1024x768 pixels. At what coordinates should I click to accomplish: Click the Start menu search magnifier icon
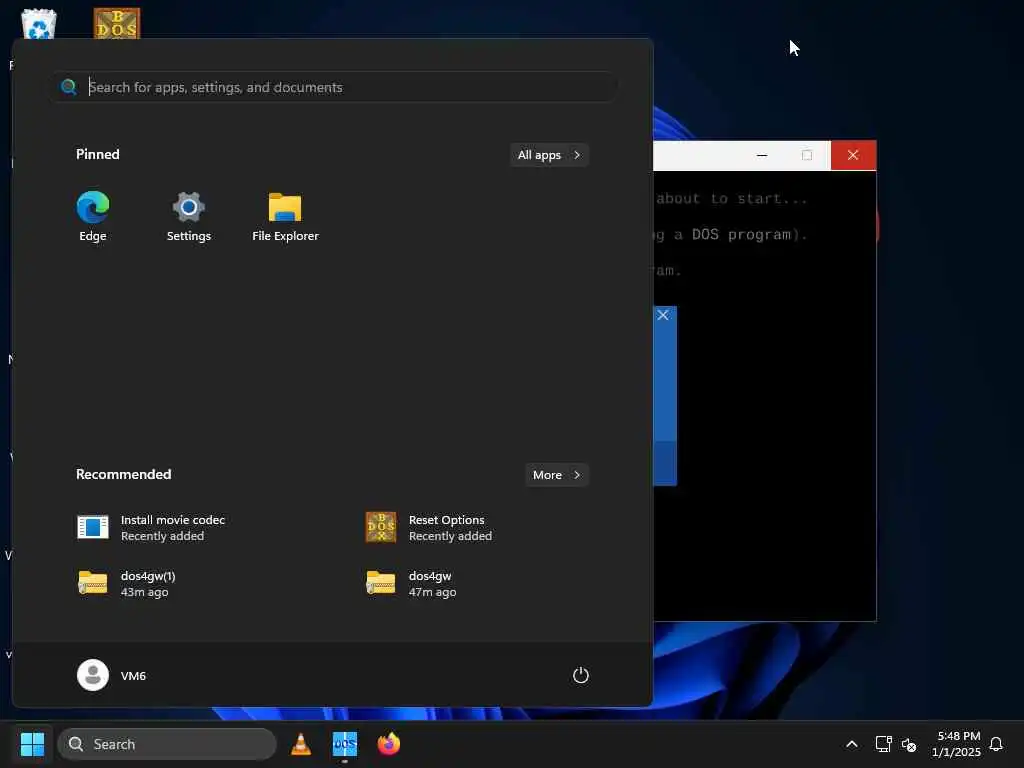coord(69,87)
